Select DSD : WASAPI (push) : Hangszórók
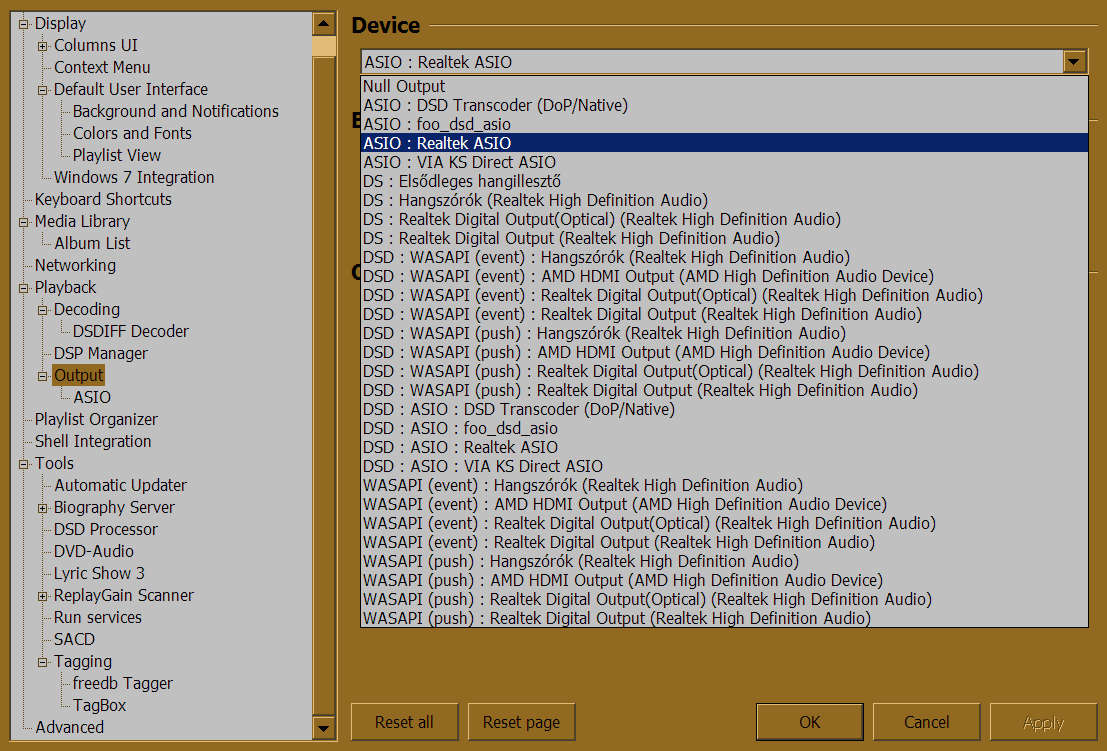 (x=724, y=333)
